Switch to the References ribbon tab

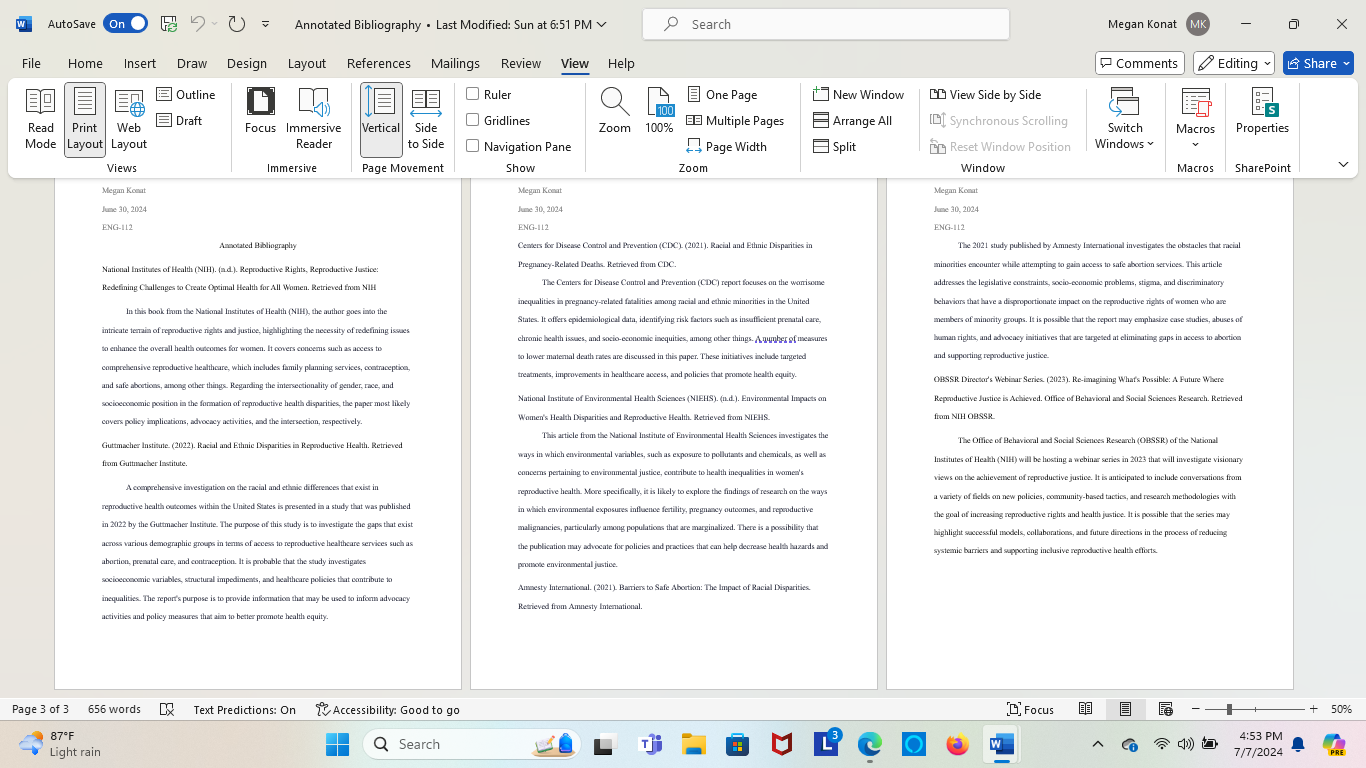pyautogui.click(x=379, y=62)
